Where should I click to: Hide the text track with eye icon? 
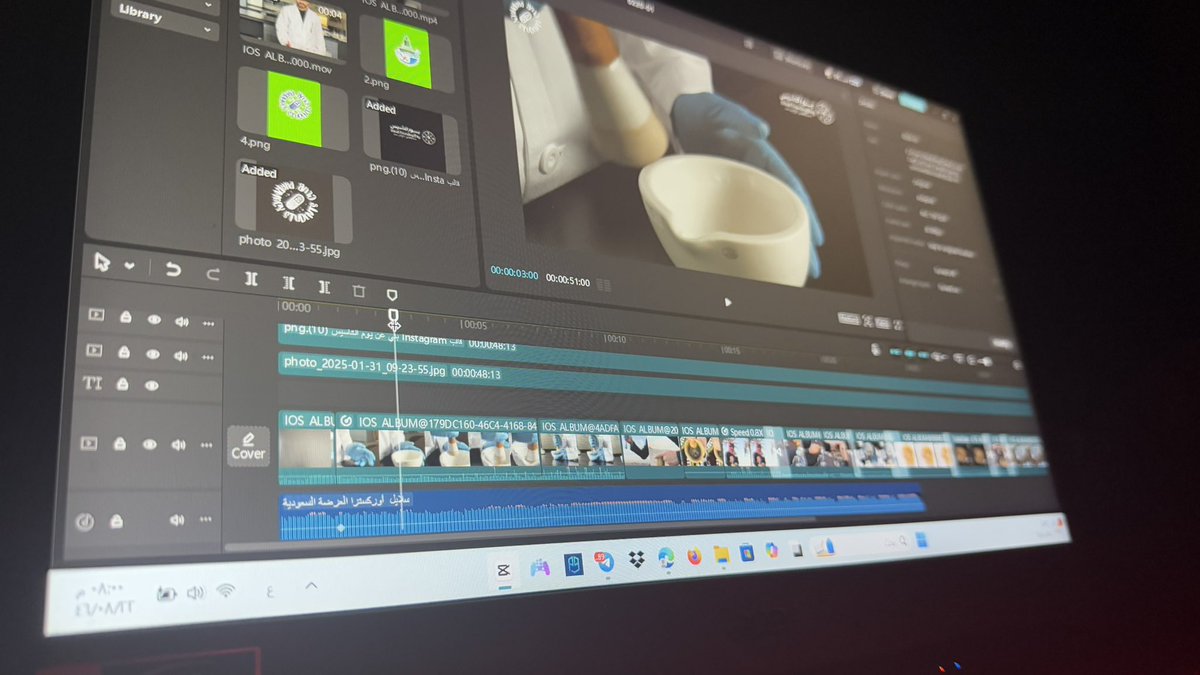pyautogui.click(x=152, y=386)
